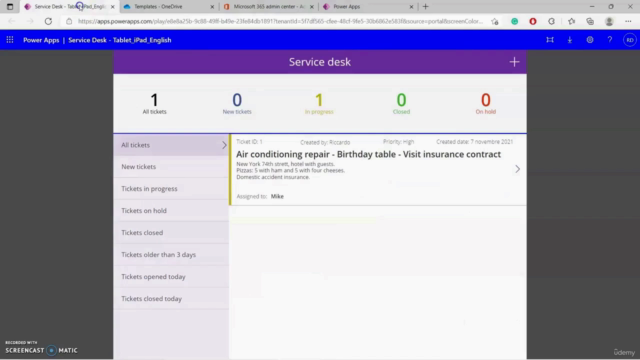Close the Service Desk browser tab
The height and width of the screenshot is (360, 640).
pyautogui.click(x=113, y=7)
